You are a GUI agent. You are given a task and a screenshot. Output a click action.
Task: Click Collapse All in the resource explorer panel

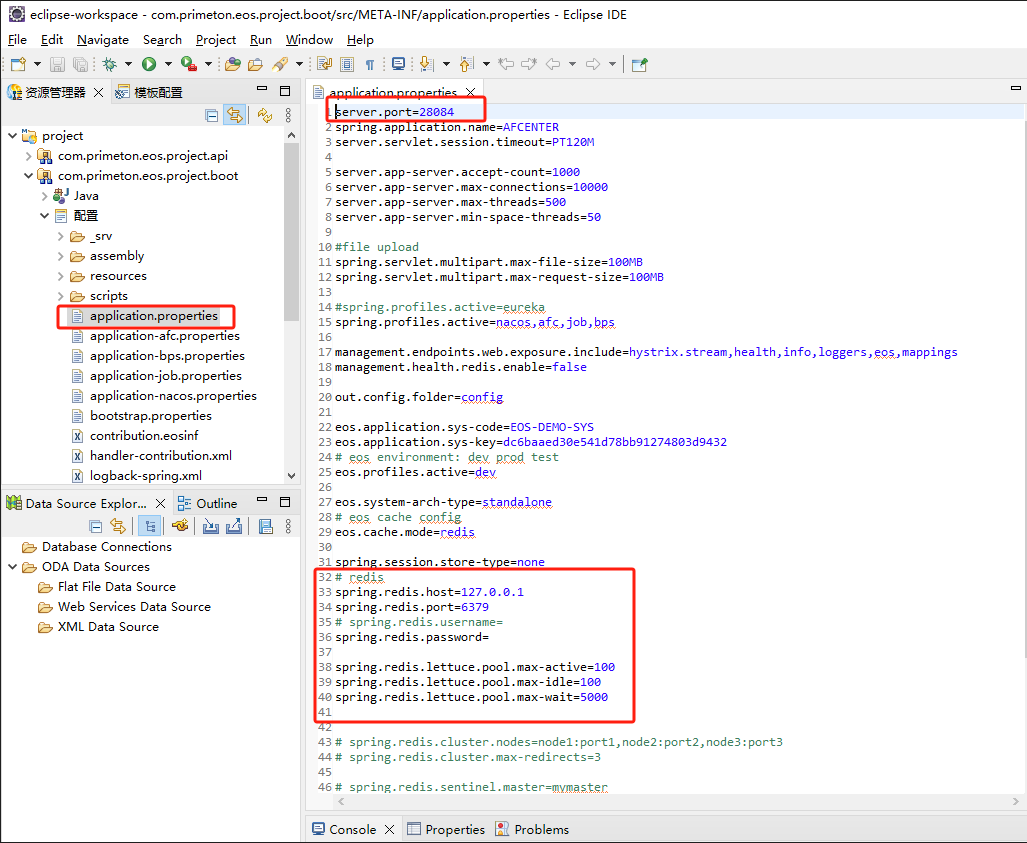212,115
